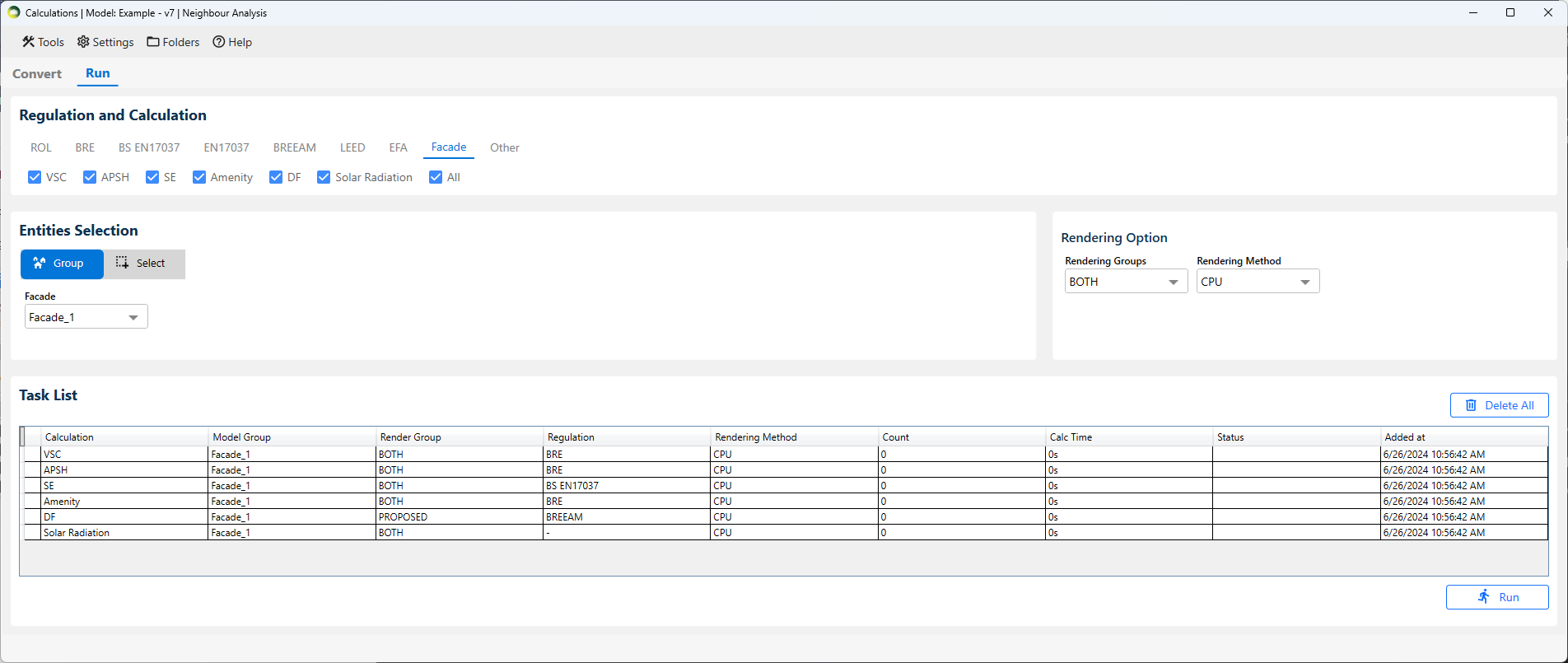Image resolution: width=1568 pixels, height=663 pixels.
Task: Click the trash icon on Delete All
Action: 1471,405
